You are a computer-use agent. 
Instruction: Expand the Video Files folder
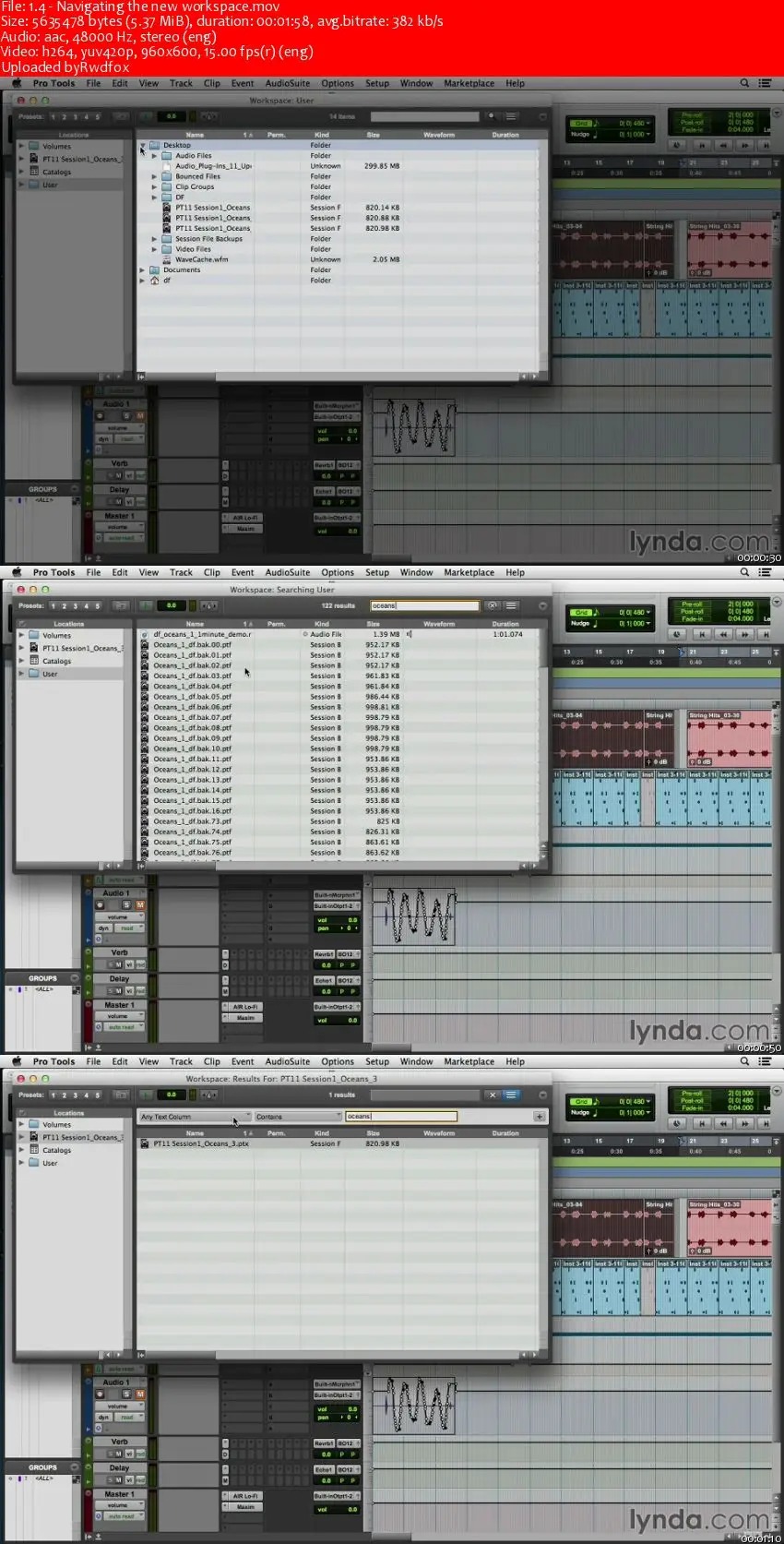[x=154, y=249]
